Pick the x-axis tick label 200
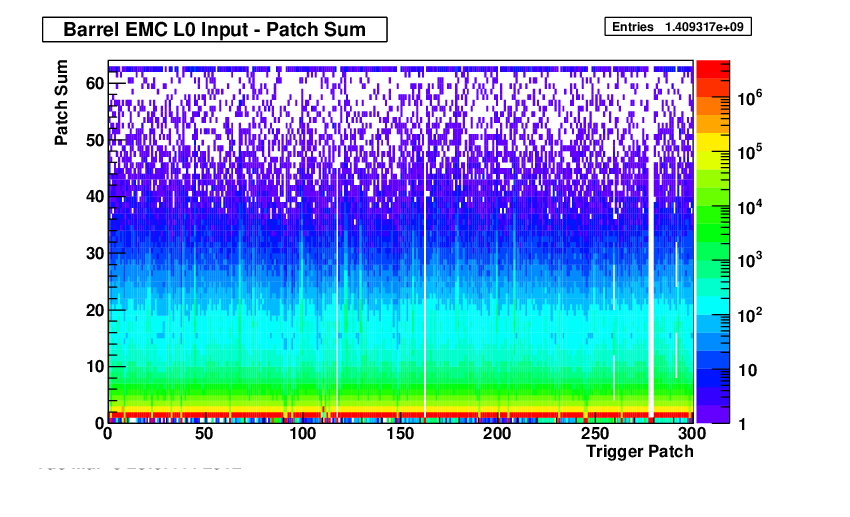The height and width of the screenshot is (517, 850). [497, 434]
